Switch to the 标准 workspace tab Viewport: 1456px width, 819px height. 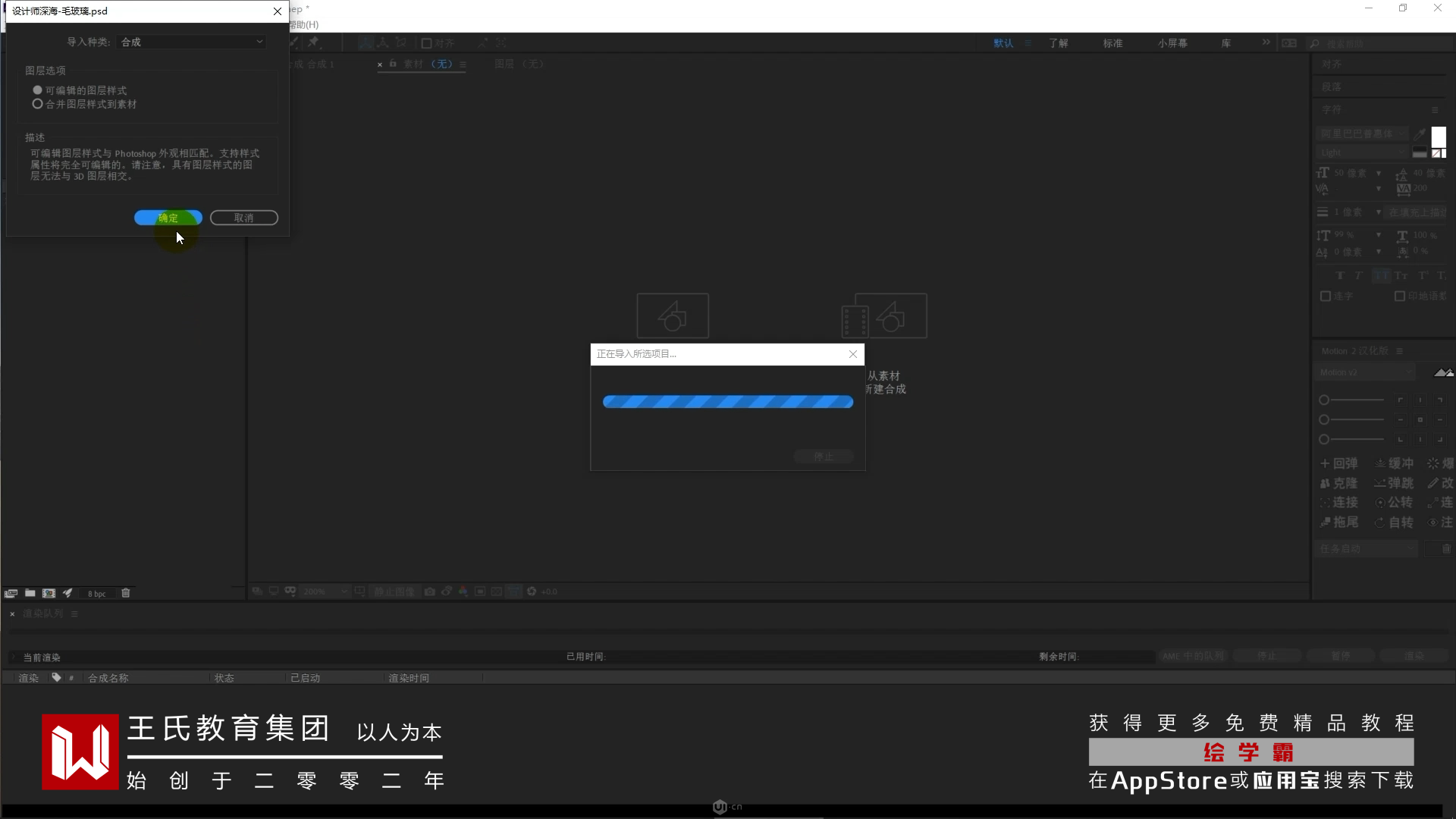point(1112,43)
